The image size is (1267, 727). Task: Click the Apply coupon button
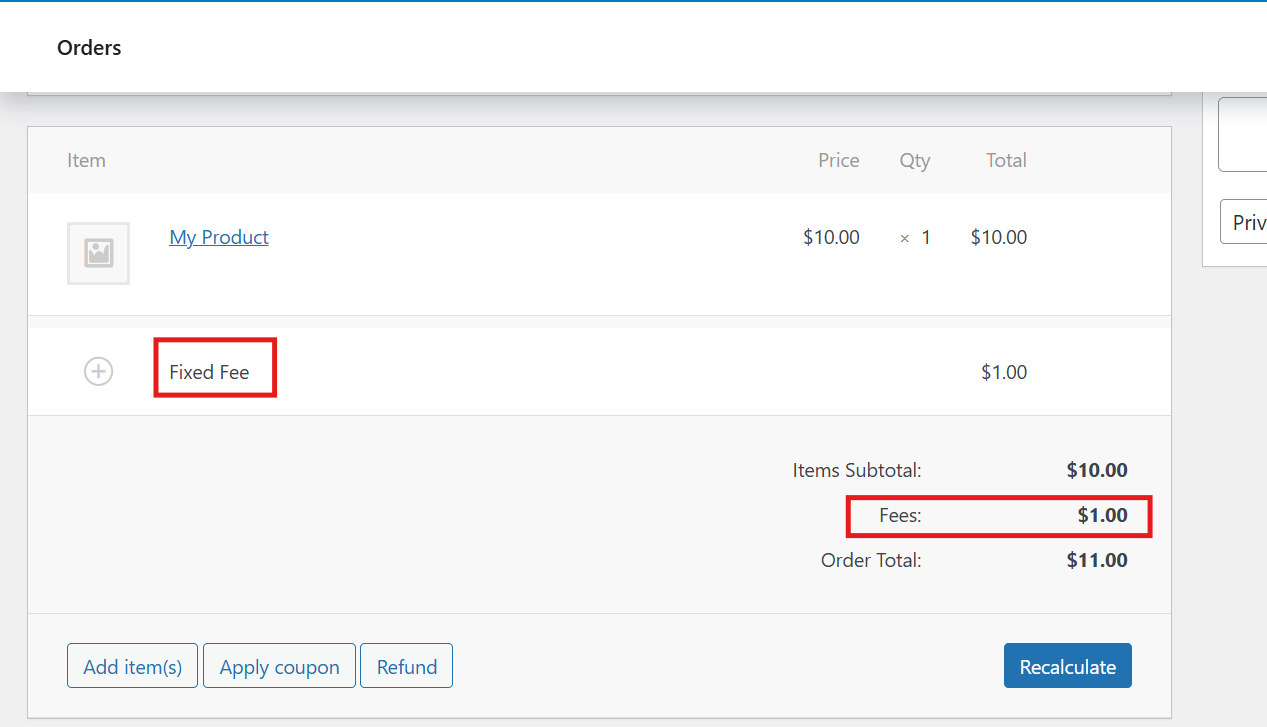(x=279, y=666)
